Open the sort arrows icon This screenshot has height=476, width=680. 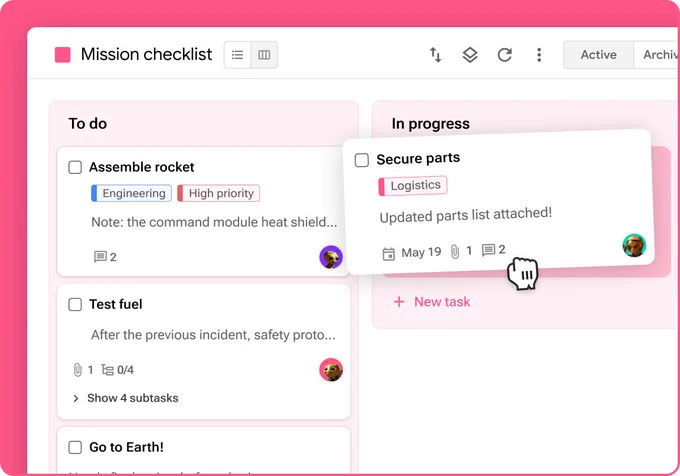click(435, 55)
